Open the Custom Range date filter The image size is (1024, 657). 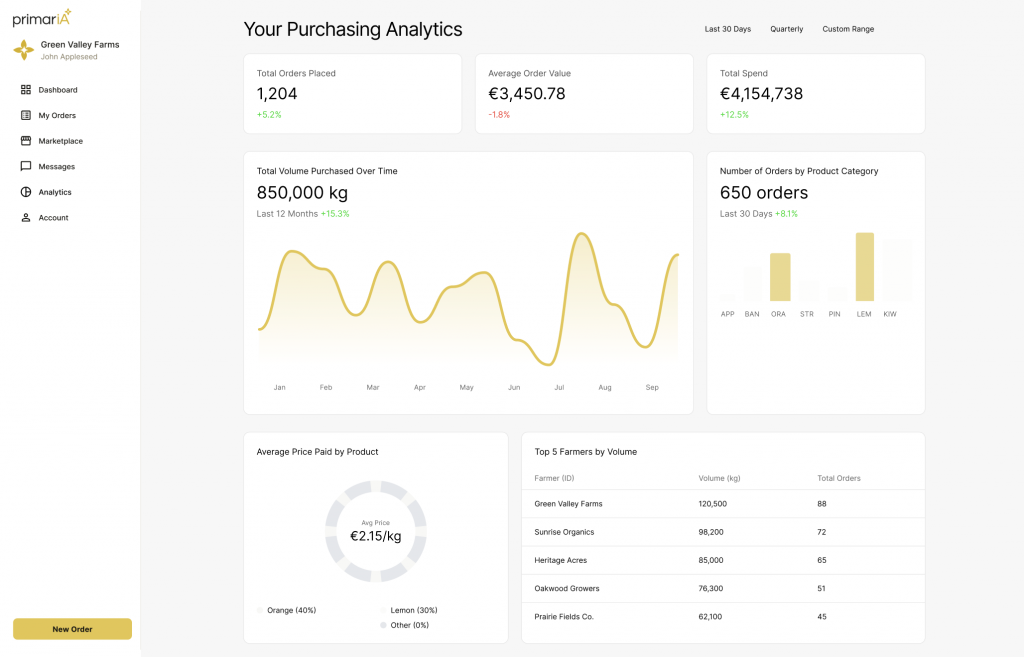click(x=848, y=29)
